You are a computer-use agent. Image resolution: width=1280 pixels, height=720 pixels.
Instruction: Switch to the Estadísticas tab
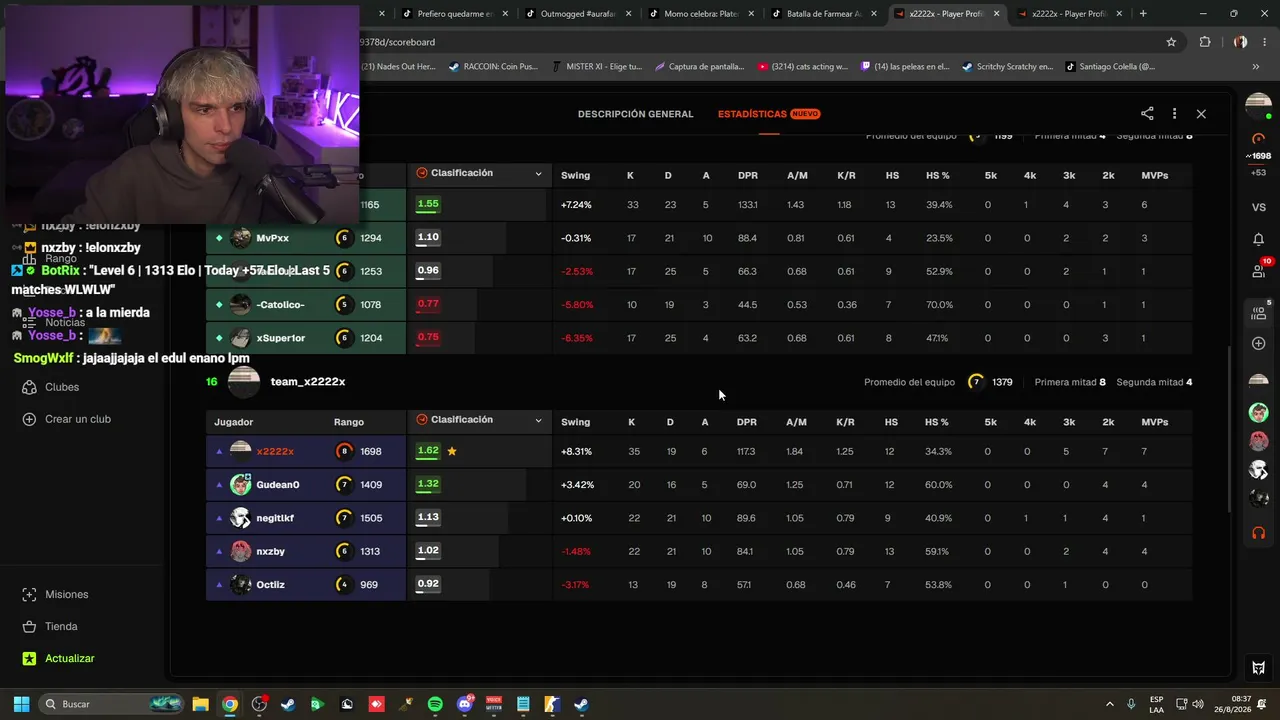click(x=768, y=114)
